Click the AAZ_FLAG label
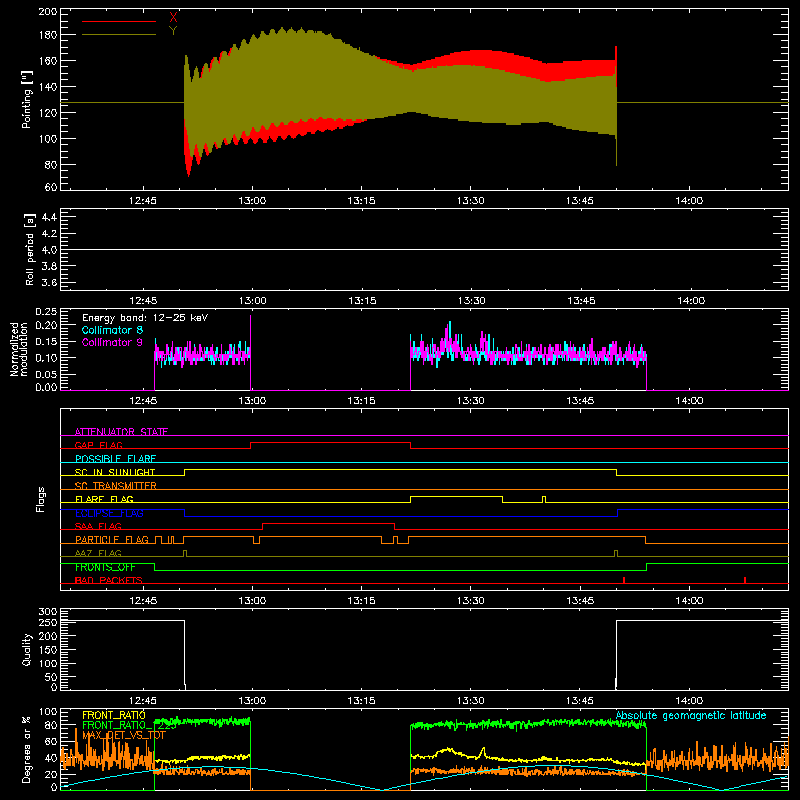The width and height of the screenshot is (800, 800). 98,553
